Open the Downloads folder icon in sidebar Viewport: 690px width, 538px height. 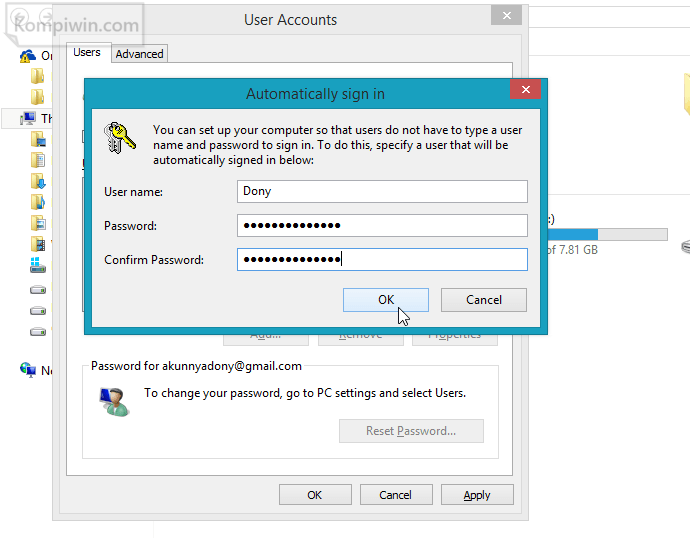tap(38, 181)
